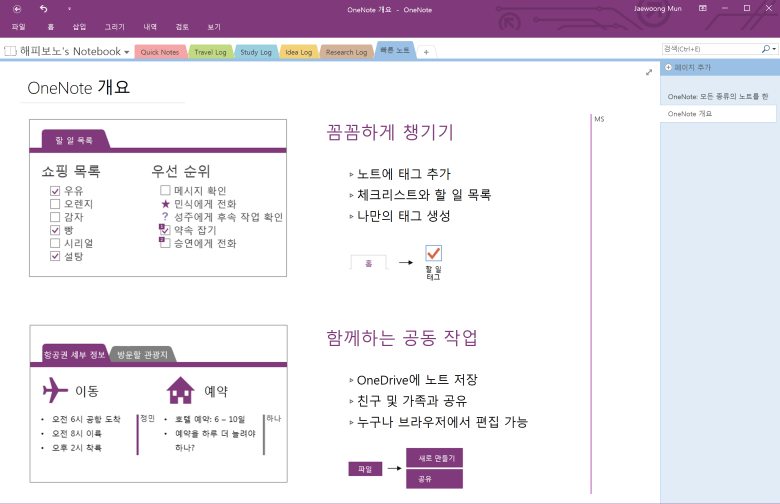This screenshot has height=504, width=780.
Task: Switch to the Study Log section
Action: pos(256,52)
